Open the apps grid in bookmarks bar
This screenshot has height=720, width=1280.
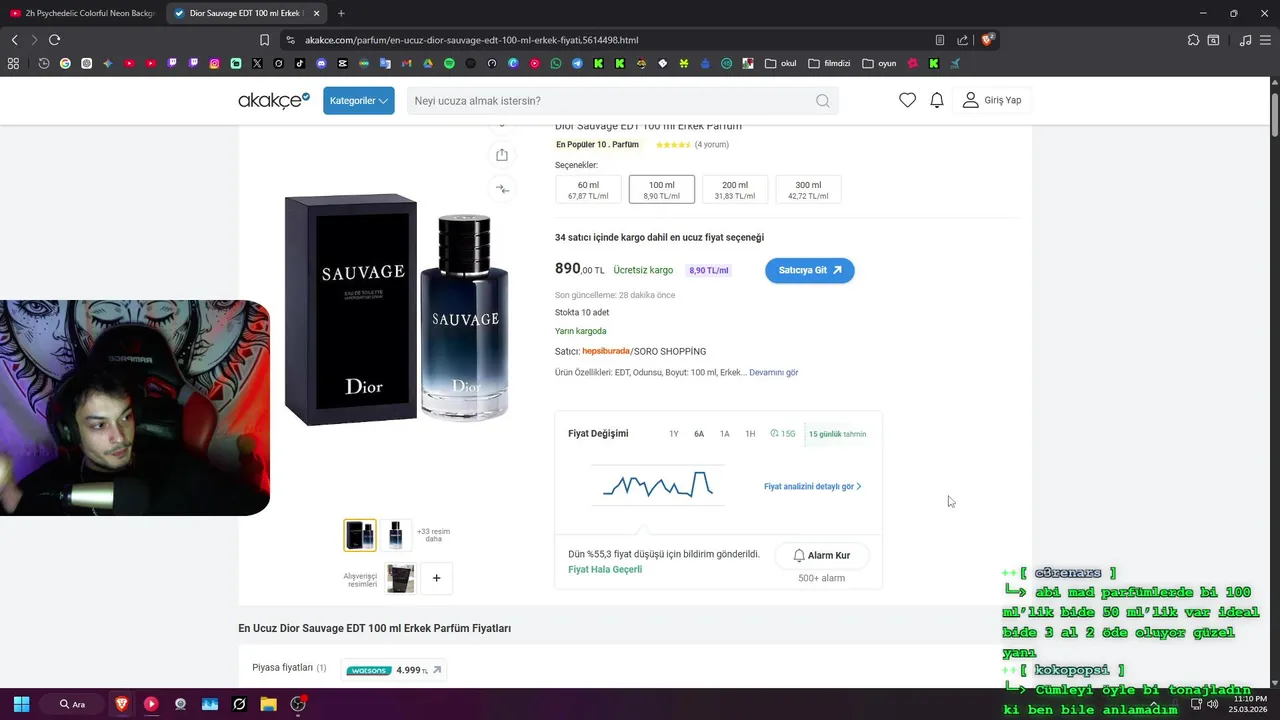point(13,63)
